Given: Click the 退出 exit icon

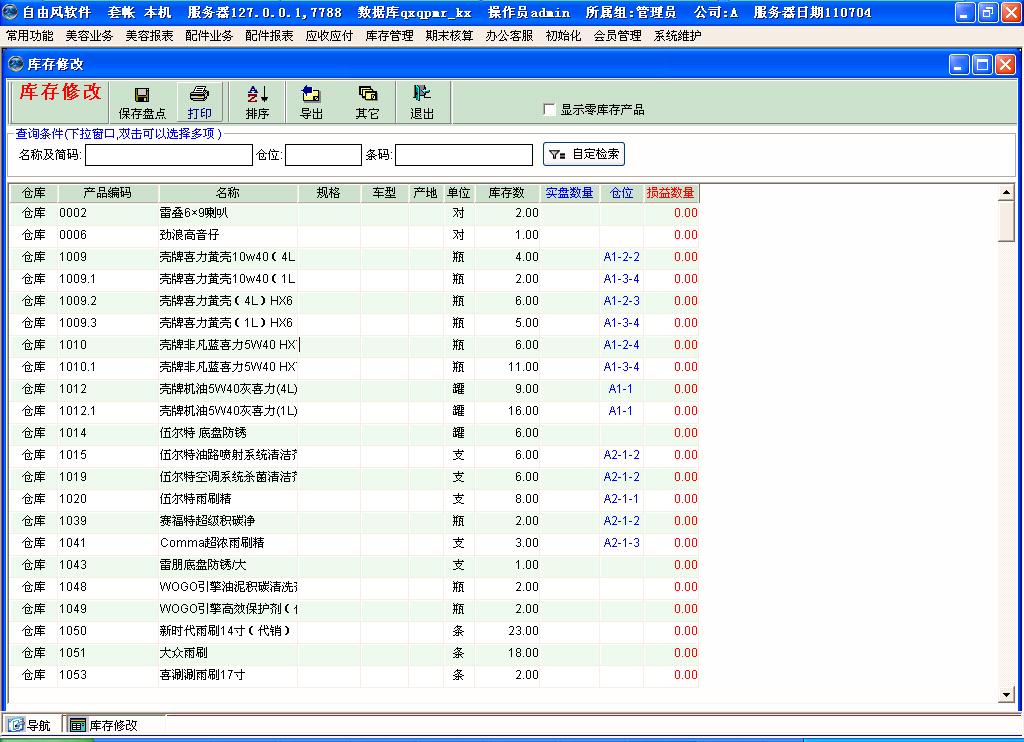Looking at the screenshot, I should (x=422, y=93).
